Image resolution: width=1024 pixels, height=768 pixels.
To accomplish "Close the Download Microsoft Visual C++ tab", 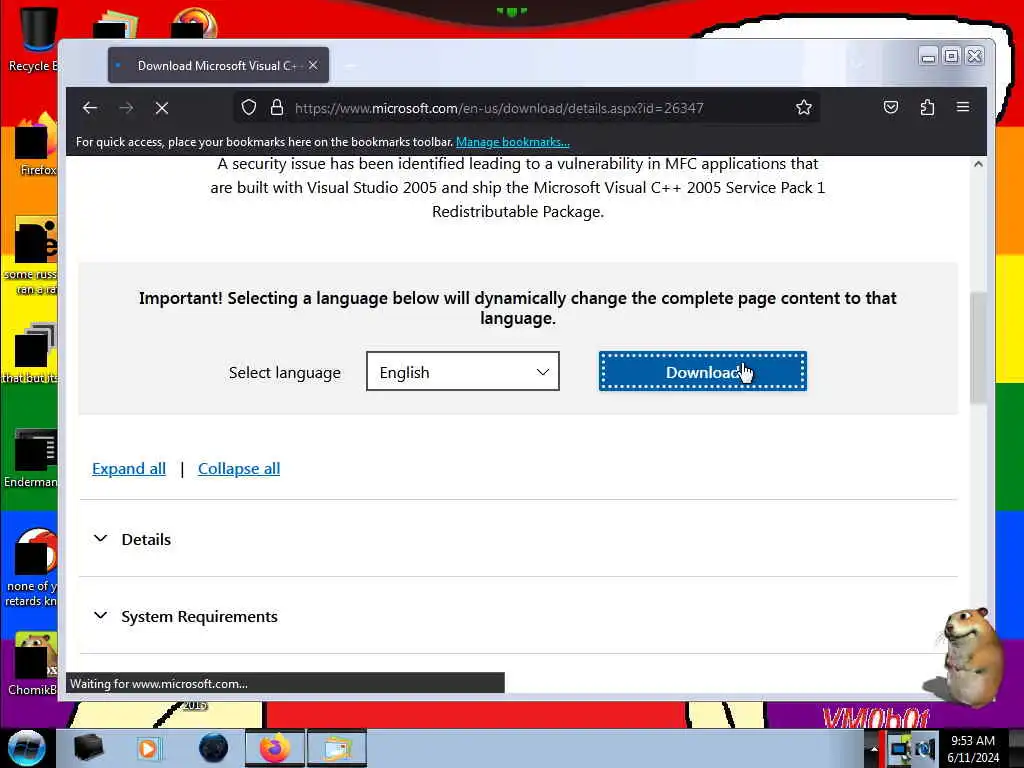I will coord(313,65).
